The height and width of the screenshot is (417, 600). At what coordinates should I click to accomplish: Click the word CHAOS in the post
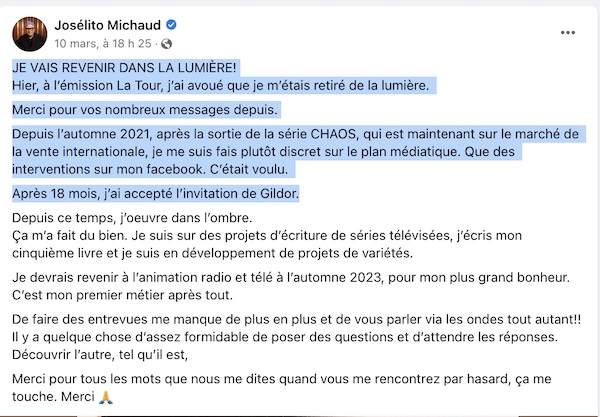coord(333,134)
